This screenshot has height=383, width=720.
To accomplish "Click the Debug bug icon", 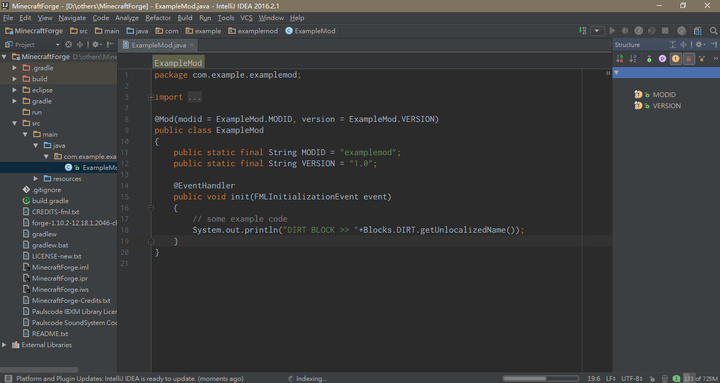I will coord(625,31).
